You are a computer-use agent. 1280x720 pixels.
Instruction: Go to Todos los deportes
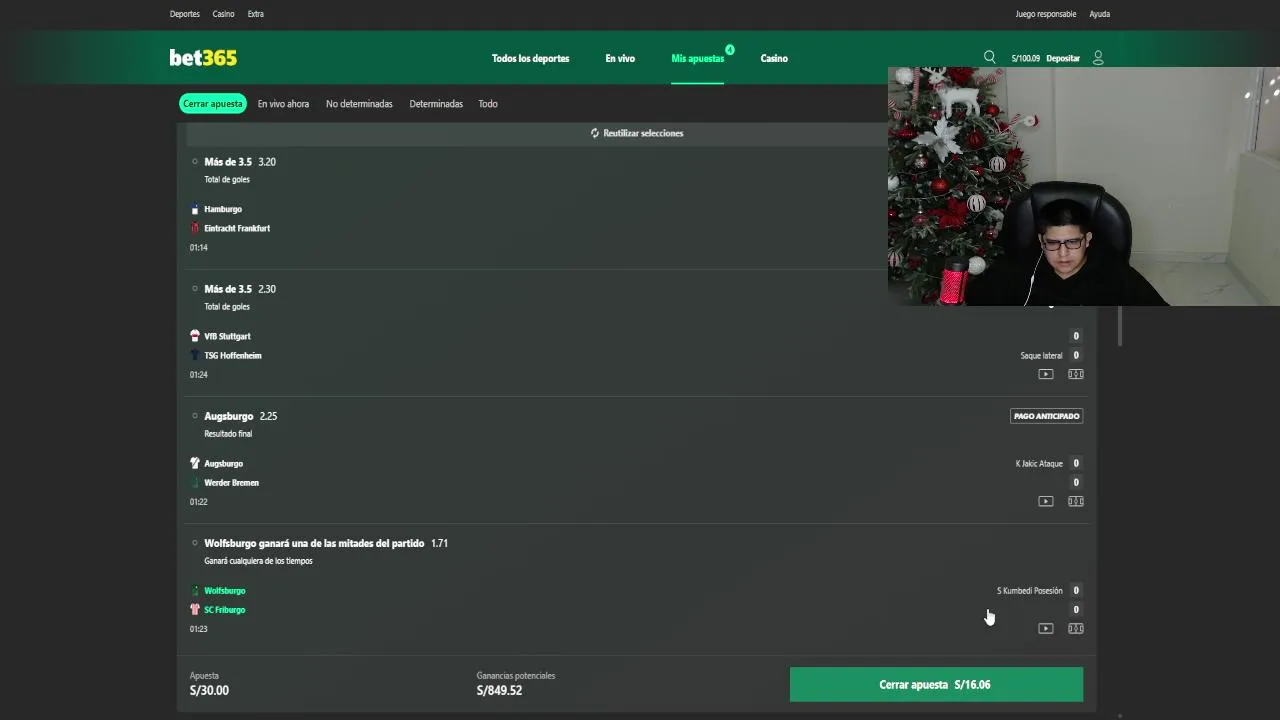coord(530,58)
